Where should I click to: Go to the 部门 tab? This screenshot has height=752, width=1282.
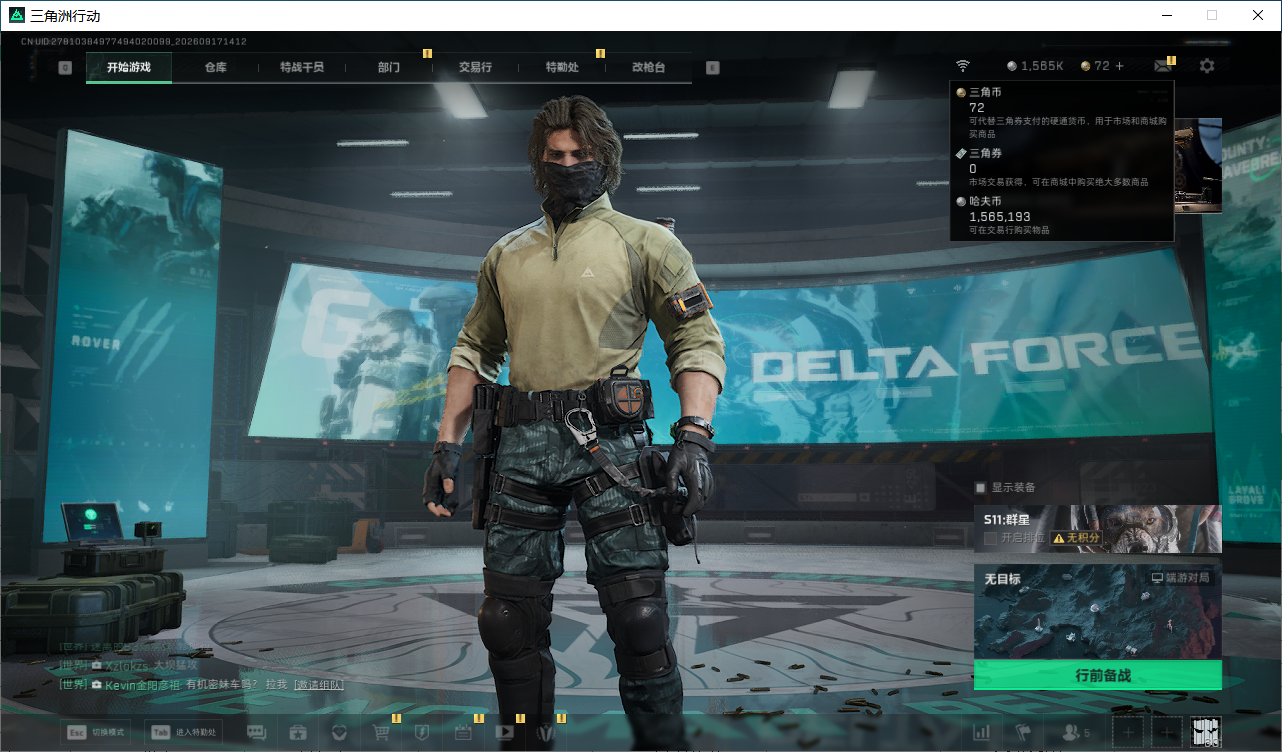(x=389, y=67)
